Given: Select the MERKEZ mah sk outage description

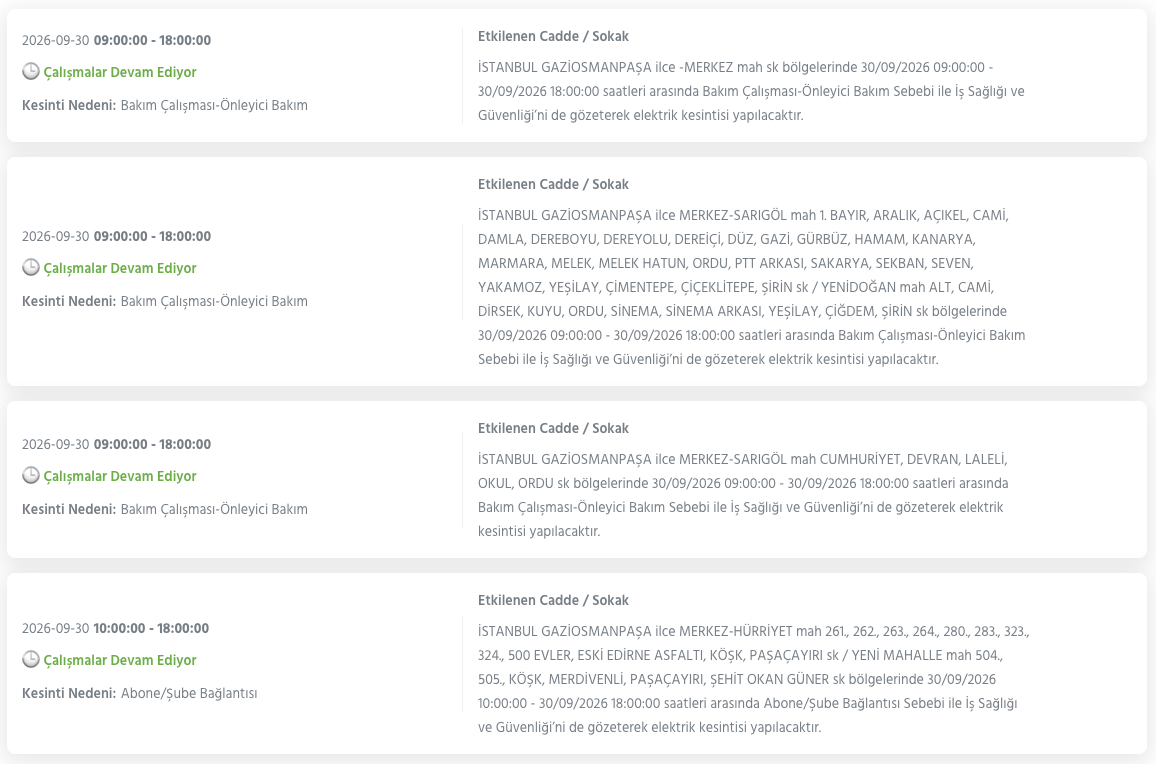Looking at the screenshot, I should pyautogui.click(x=751, y=91).
